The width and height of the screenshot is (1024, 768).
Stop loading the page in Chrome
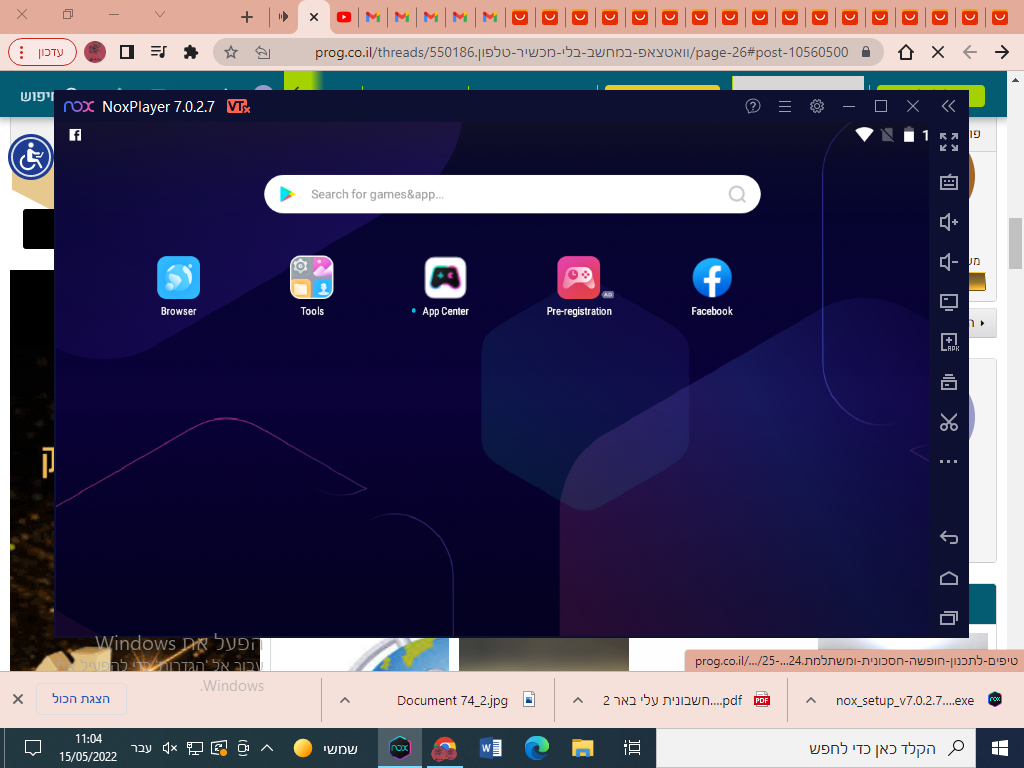[x=938, y=52]
